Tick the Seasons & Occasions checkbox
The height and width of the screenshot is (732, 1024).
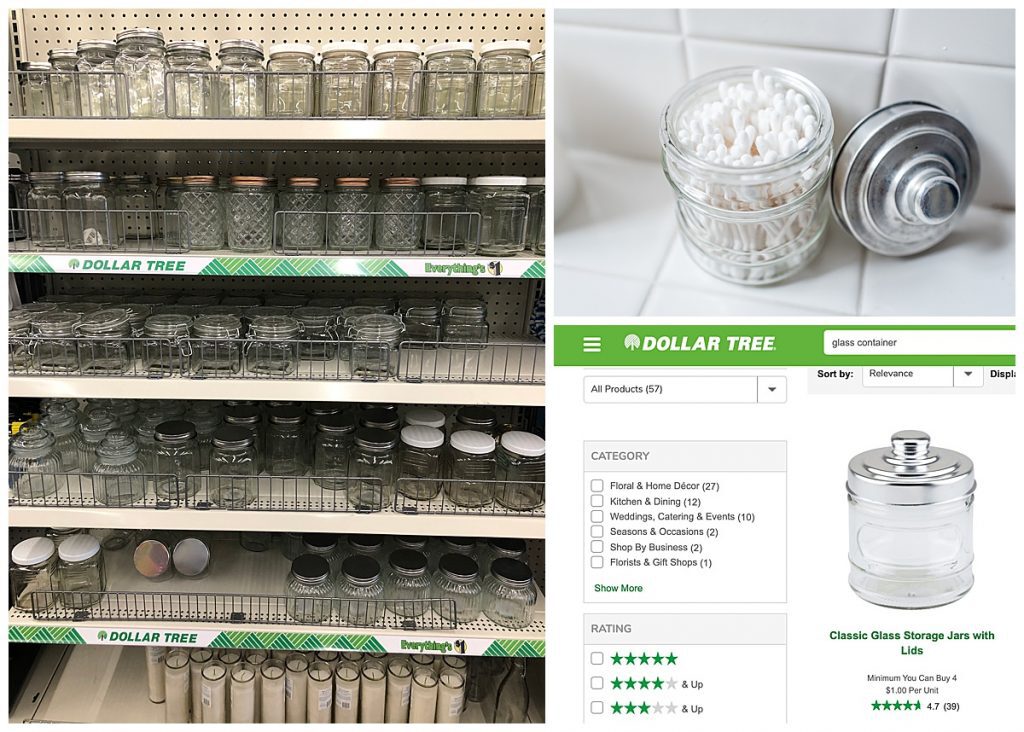click(597, 531)
